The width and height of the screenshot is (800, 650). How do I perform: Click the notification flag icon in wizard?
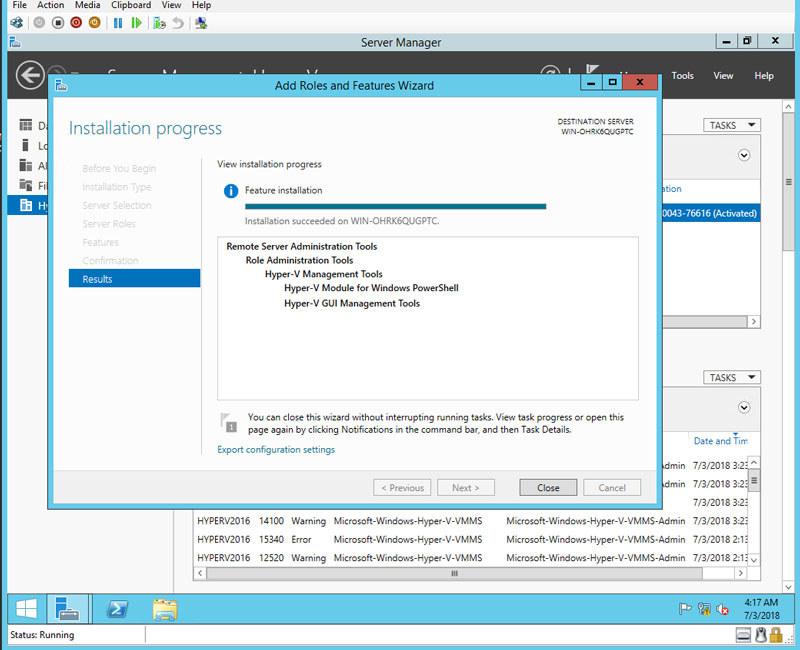229,422
